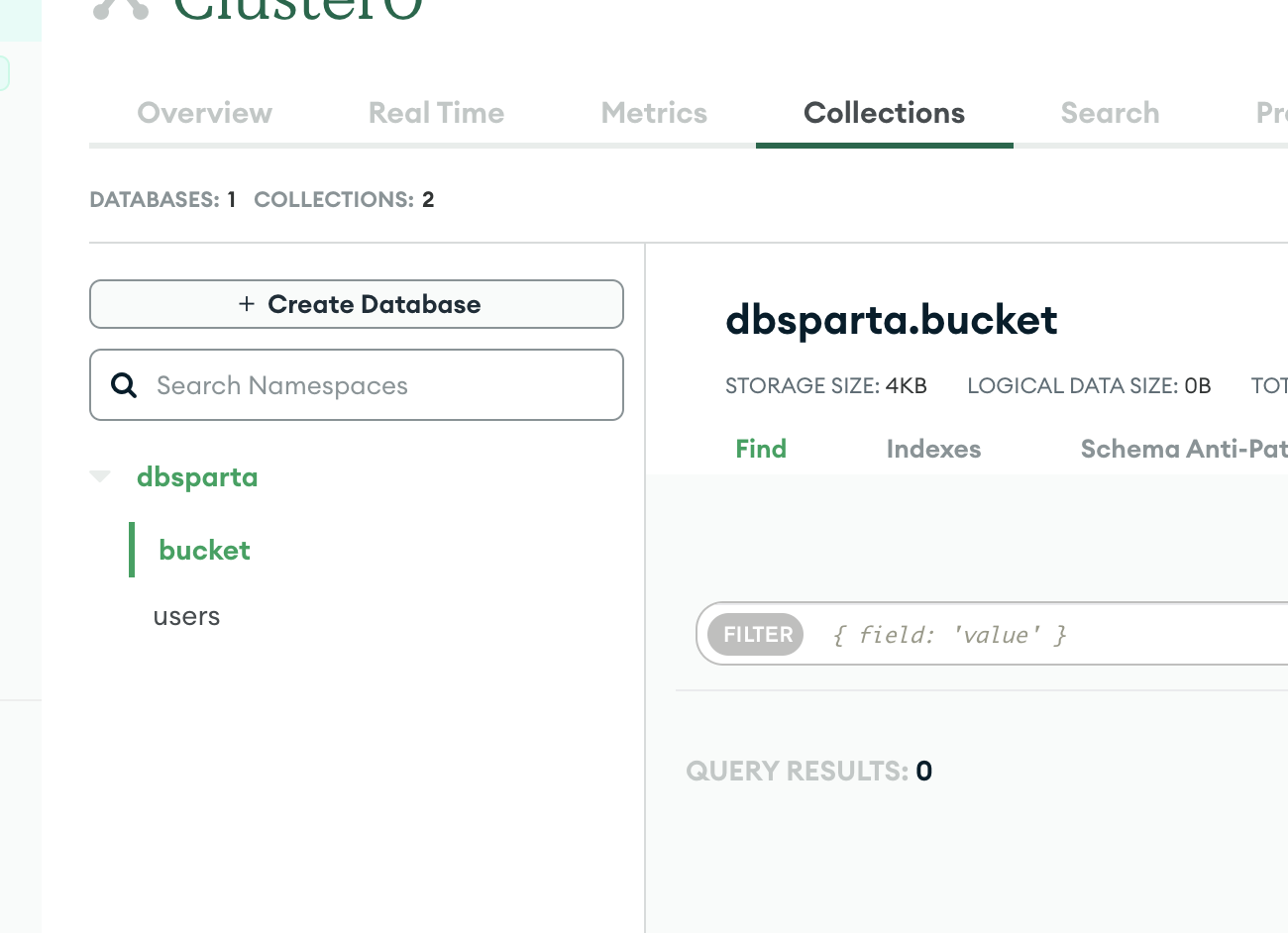Select the dbsparta database name

[197, 476]
